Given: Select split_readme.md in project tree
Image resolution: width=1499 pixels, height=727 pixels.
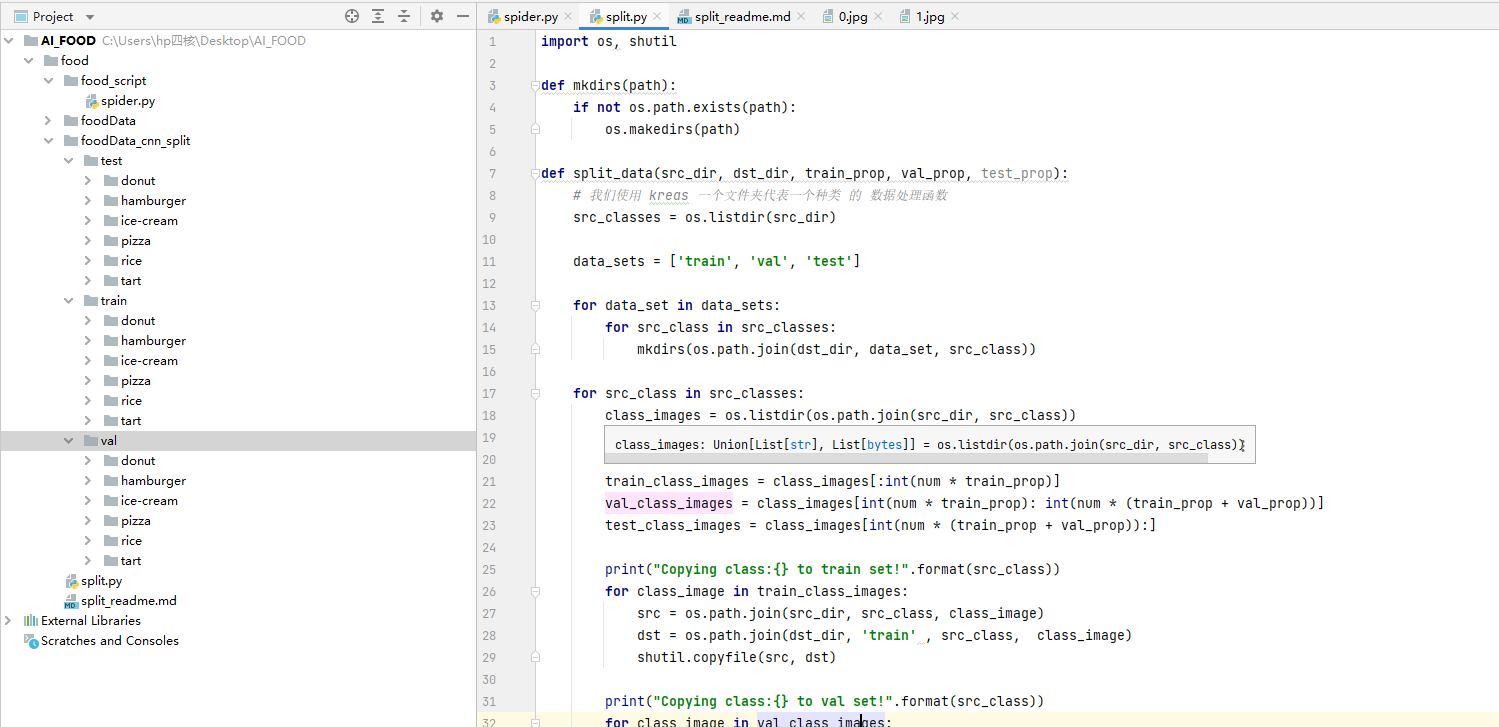Looking at the screenshot, I should (128, 601).
